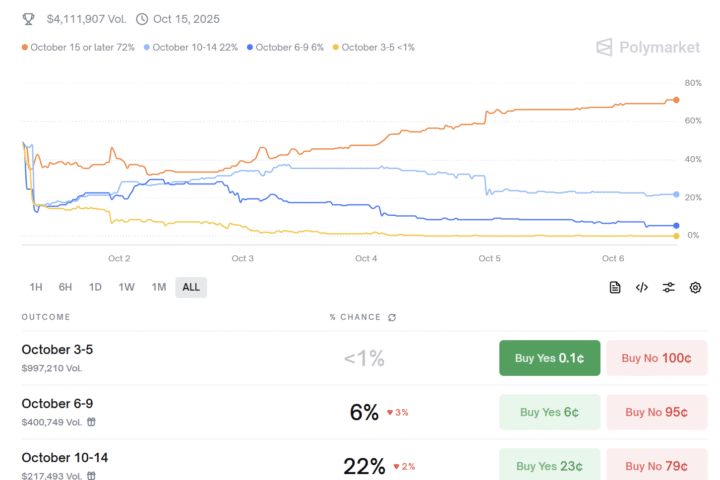The image size is (720, 480).
Task: Click gift icon under October 6-9
Action: (91, 422)
